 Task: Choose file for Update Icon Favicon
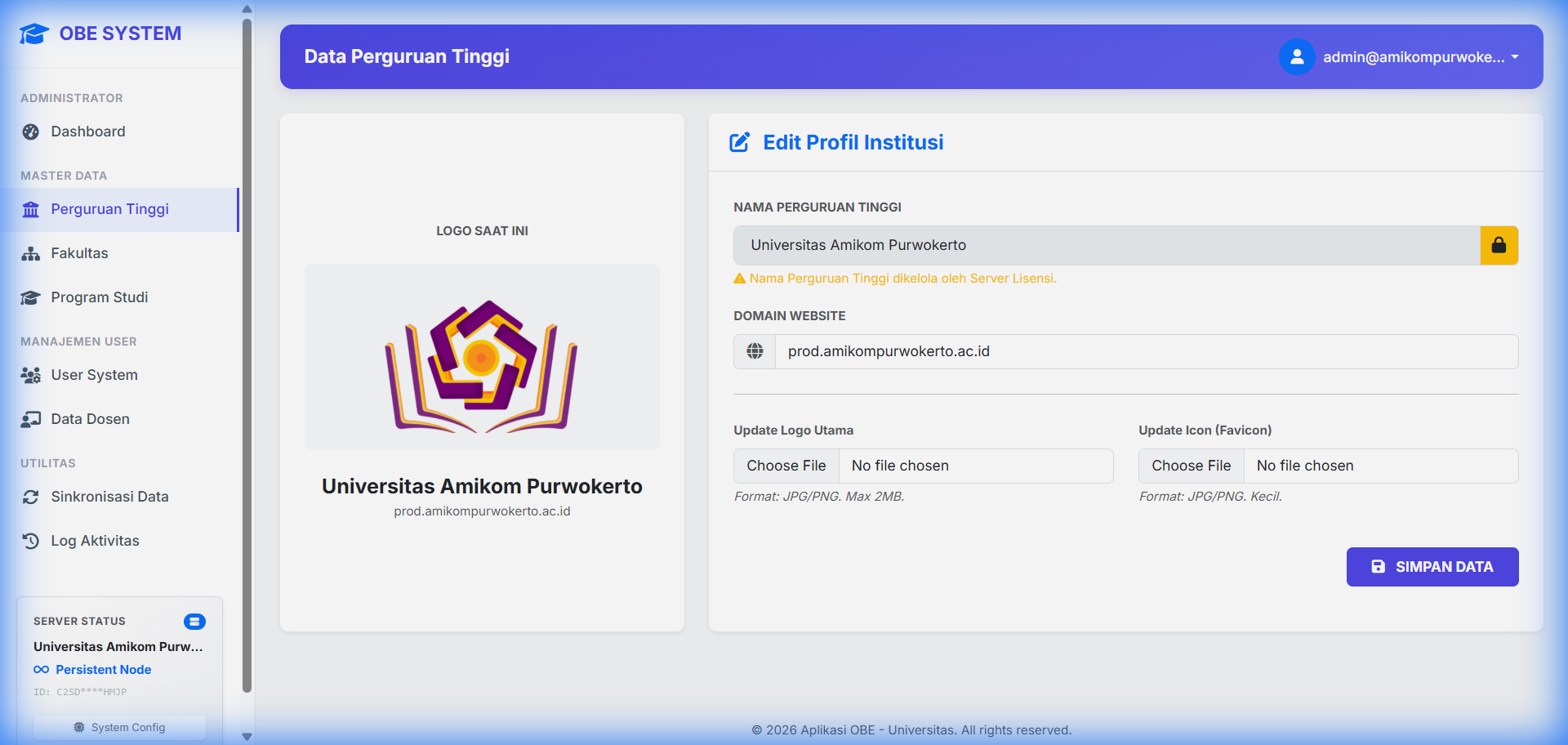point(1192,466)
